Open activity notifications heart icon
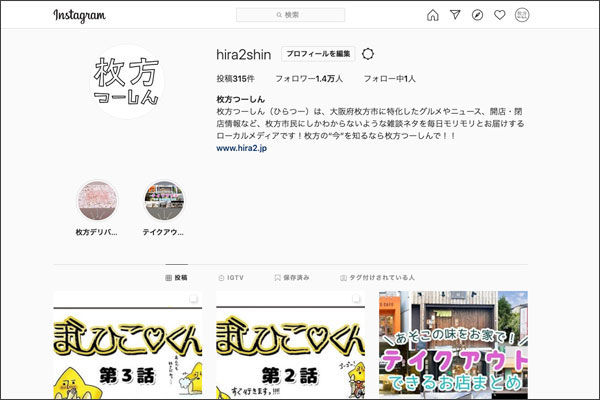The image size is (600, 400). click(499, 15)
